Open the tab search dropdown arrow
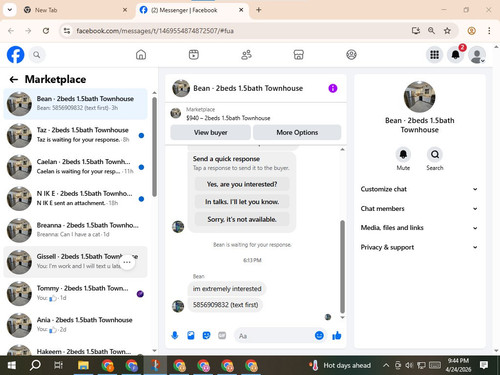This screenshot has width=500, height=375. pos(10,10)
